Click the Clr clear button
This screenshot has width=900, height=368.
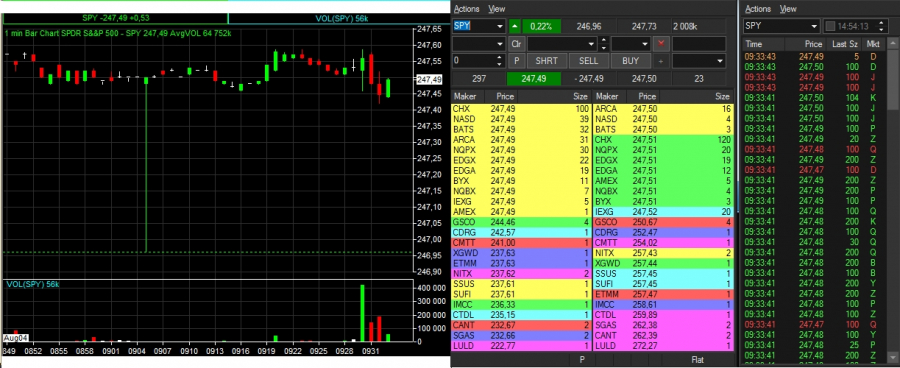point(516,44)
